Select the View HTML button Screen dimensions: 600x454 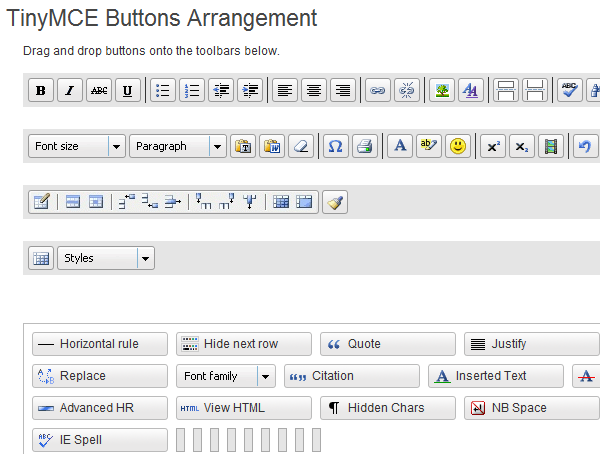point(243,408)
